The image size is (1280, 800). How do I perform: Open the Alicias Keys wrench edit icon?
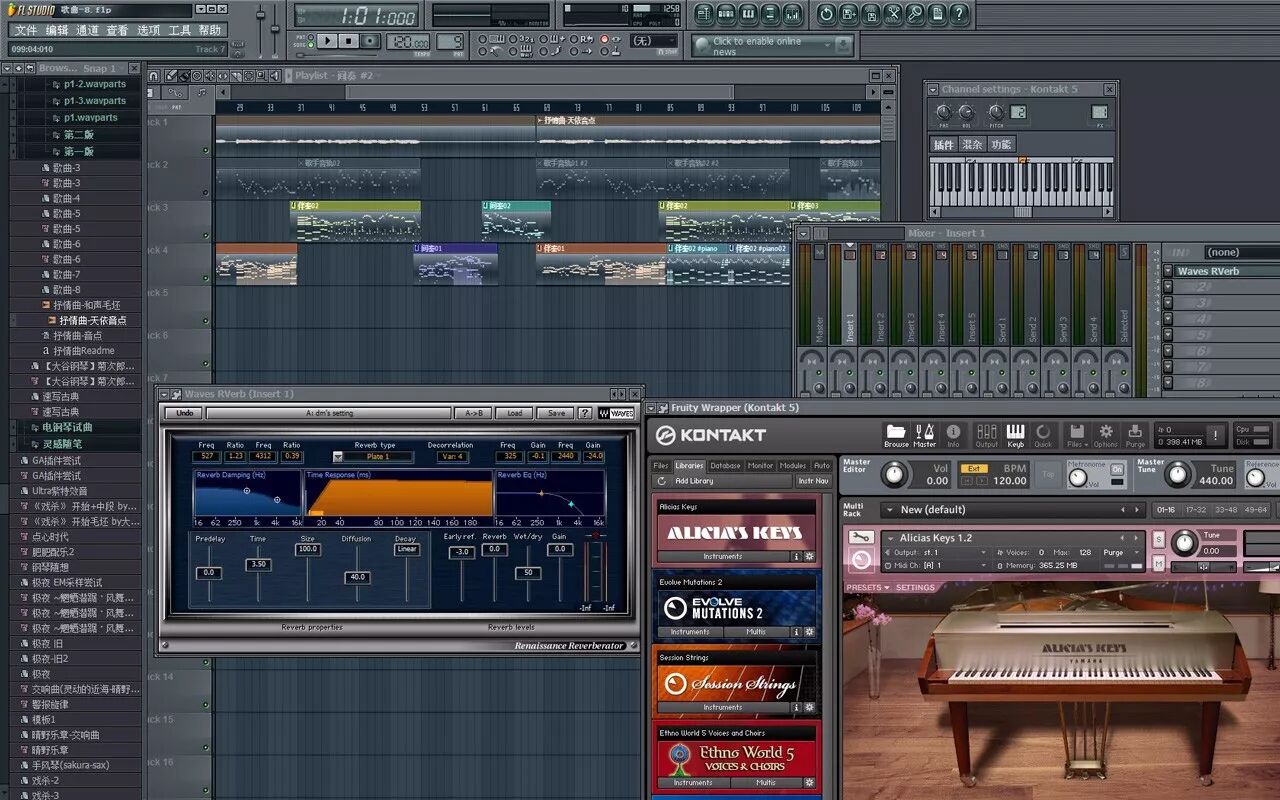[x=860, y=537]
